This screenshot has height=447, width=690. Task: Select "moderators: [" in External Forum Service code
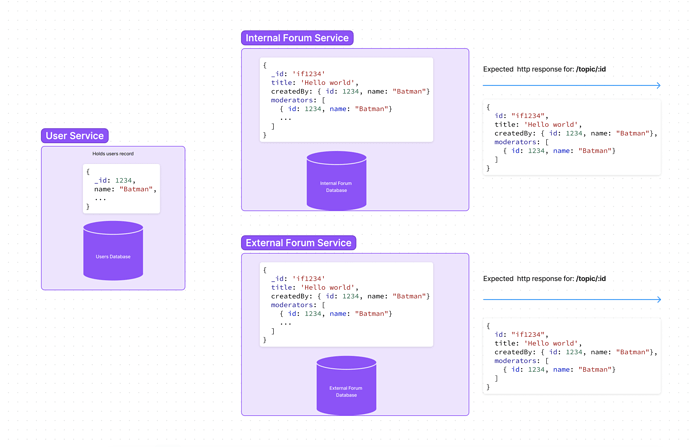298,305
